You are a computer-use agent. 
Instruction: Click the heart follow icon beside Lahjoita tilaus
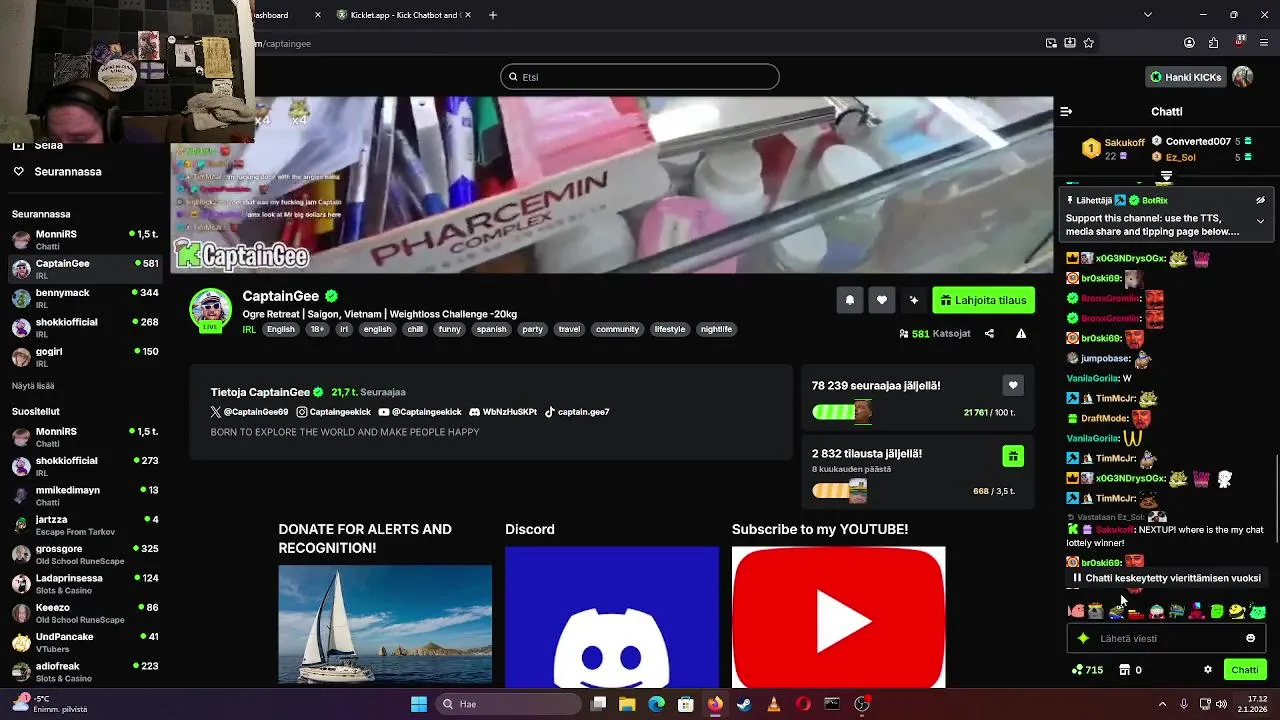(881, 300)
